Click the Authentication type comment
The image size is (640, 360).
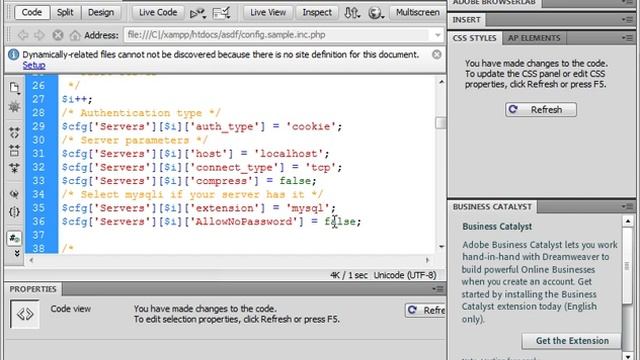tap(141, 113)
